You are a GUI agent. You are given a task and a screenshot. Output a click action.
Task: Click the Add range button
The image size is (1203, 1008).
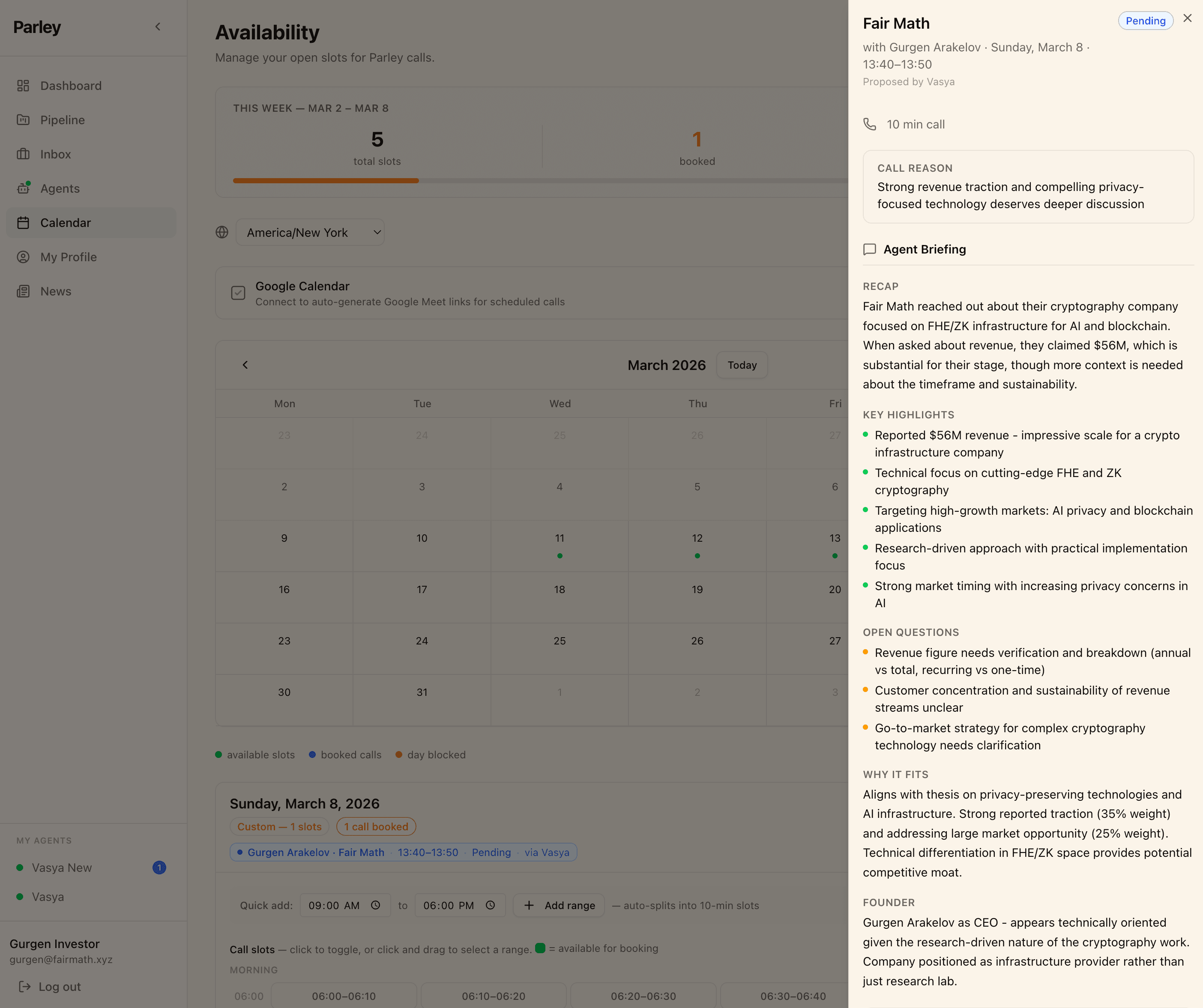(558, 906)
